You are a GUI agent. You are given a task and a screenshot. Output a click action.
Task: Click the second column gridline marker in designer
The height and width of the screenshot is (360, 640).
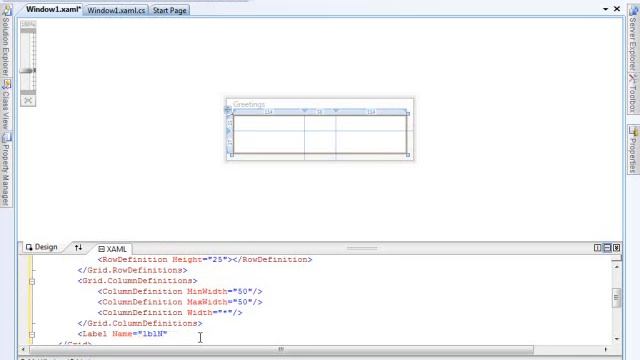336,111
